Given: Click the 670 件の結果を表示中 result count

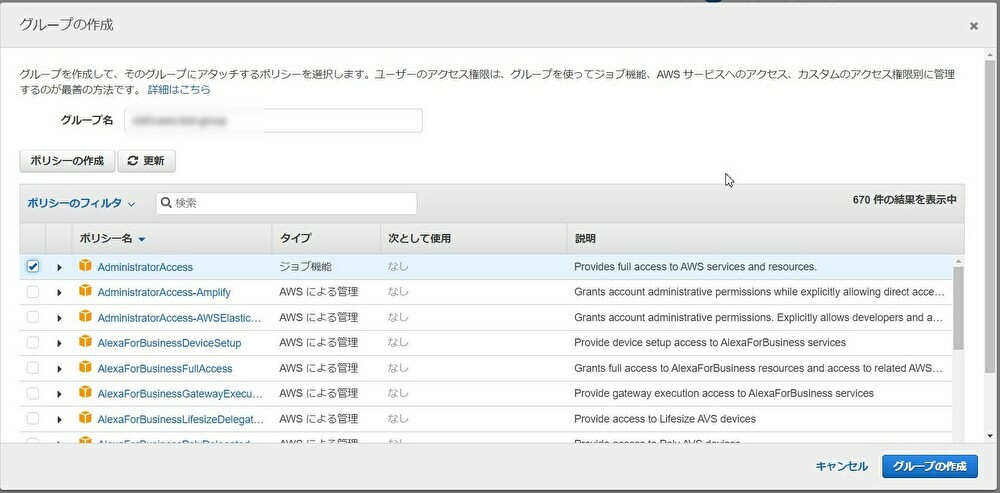Looking at the screenshot, I should click(x=904, y=200).
